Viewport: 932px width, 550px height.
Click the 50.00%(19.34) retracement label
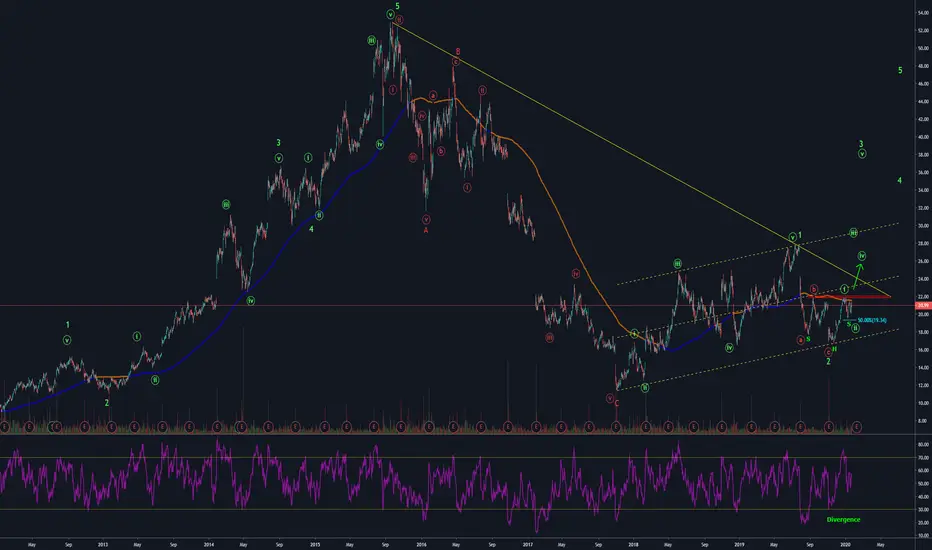click(x=871, y=320)
